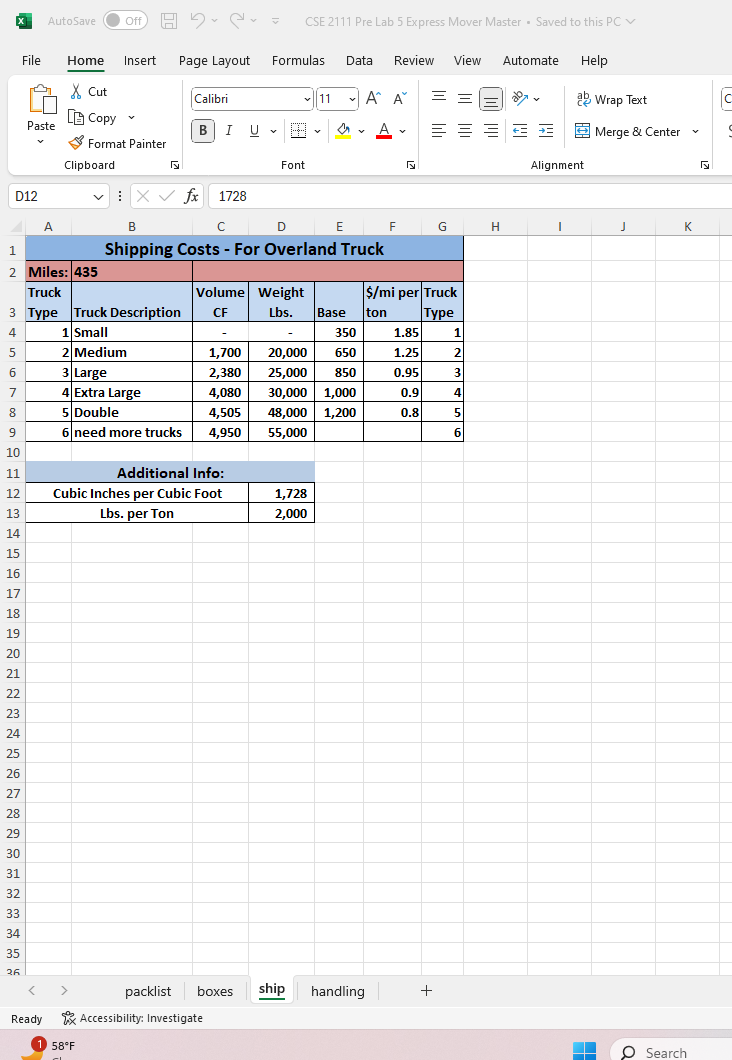Switch to the Review tab

[414, 60]
